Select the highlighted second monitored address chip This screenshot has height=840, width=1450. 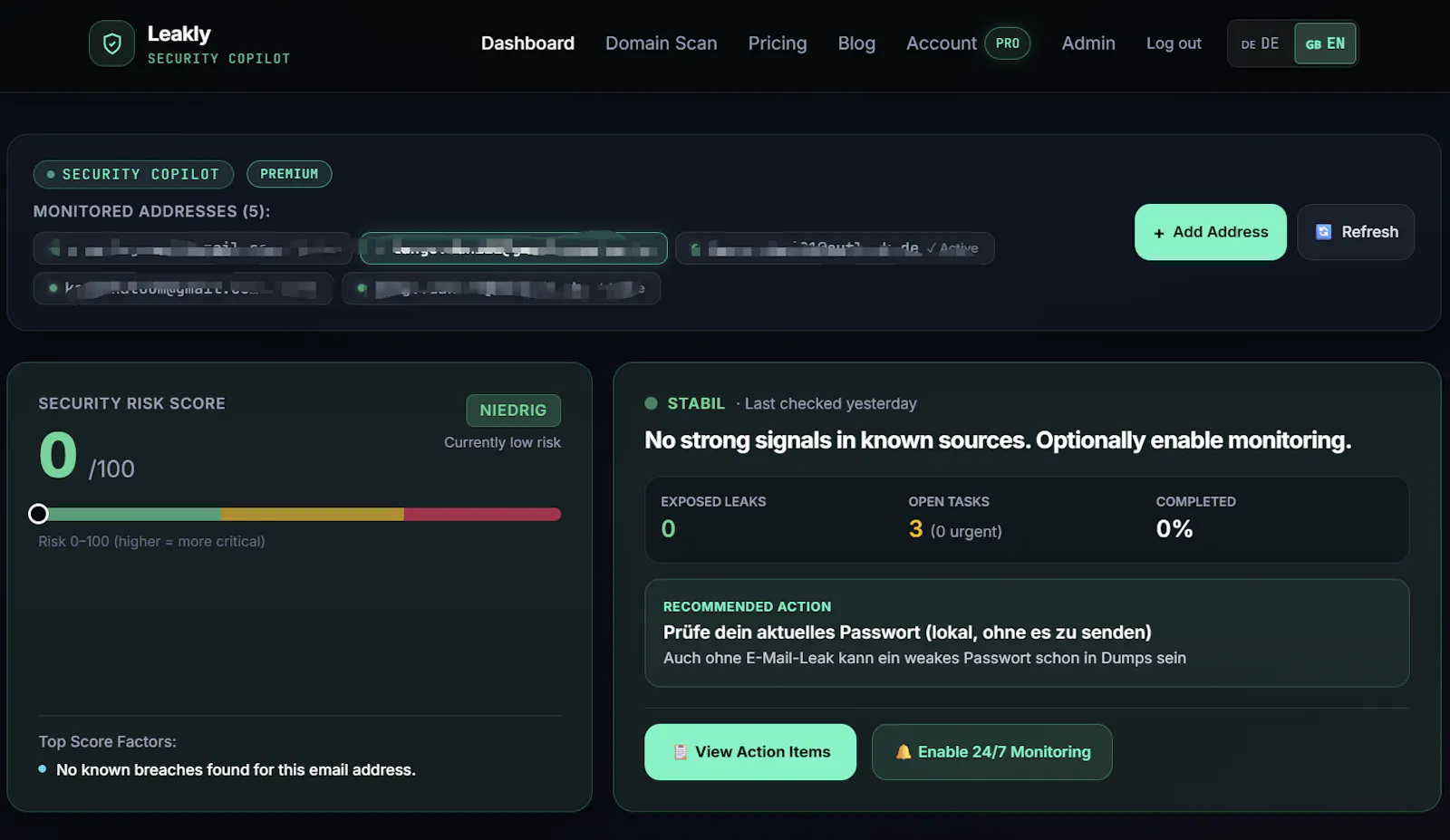514,248
